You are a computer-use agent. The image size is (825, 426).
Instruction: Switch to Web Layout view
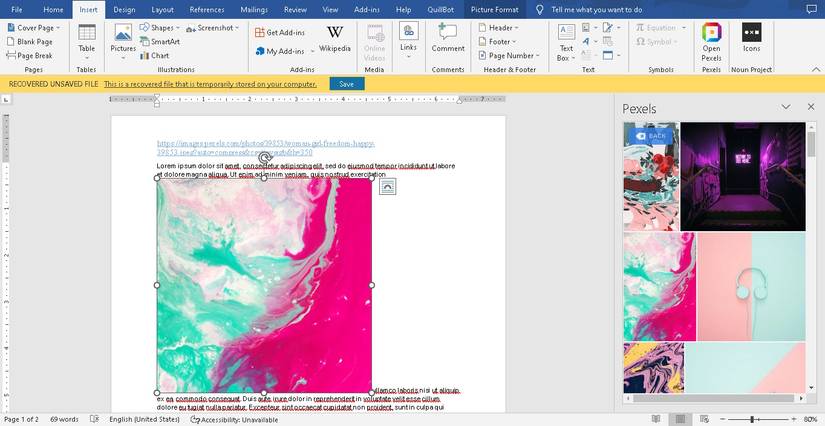pyautogui.click(x=705, y=419)
